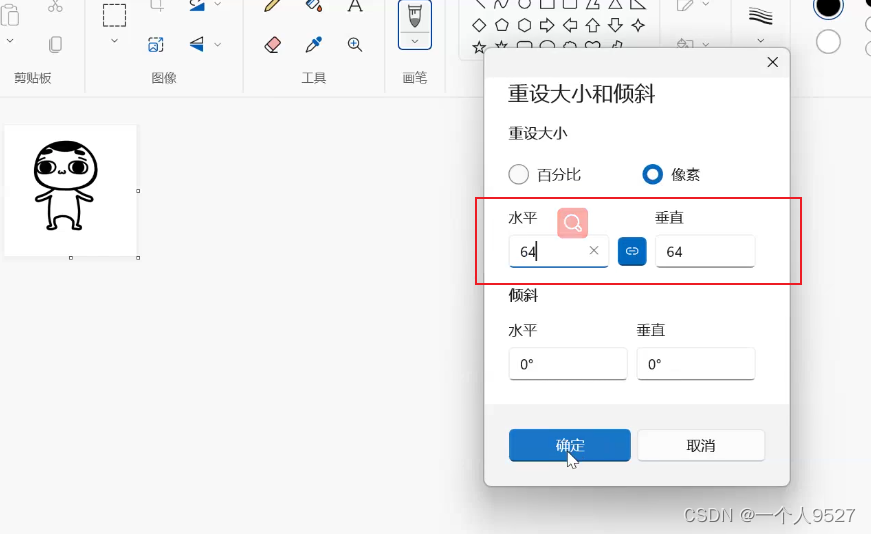Select black Color 1 swatch

click(x=828, y=7)
